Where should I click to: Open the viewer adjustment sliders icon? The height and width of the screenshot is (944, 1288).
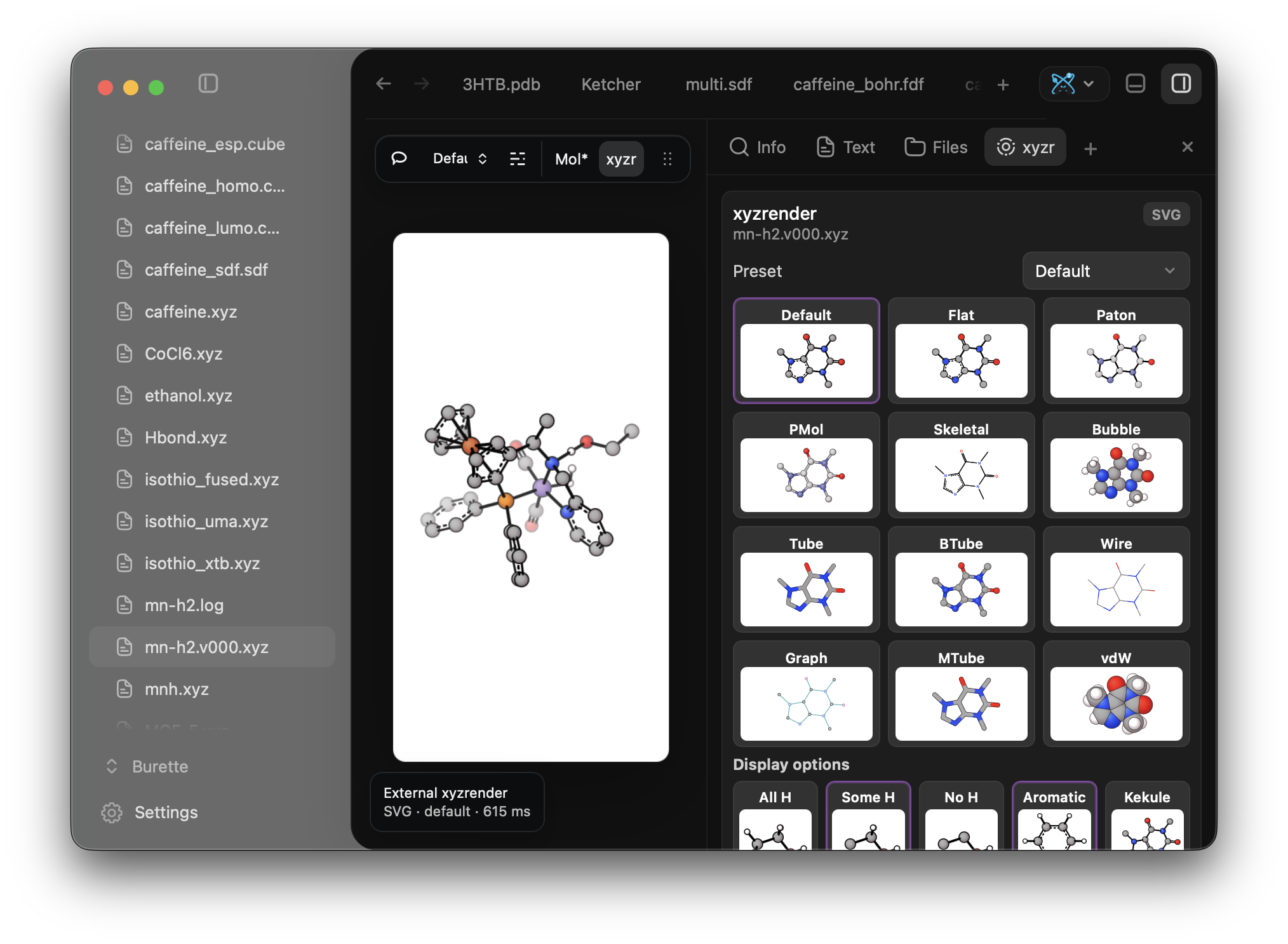[x=518, y=159]
